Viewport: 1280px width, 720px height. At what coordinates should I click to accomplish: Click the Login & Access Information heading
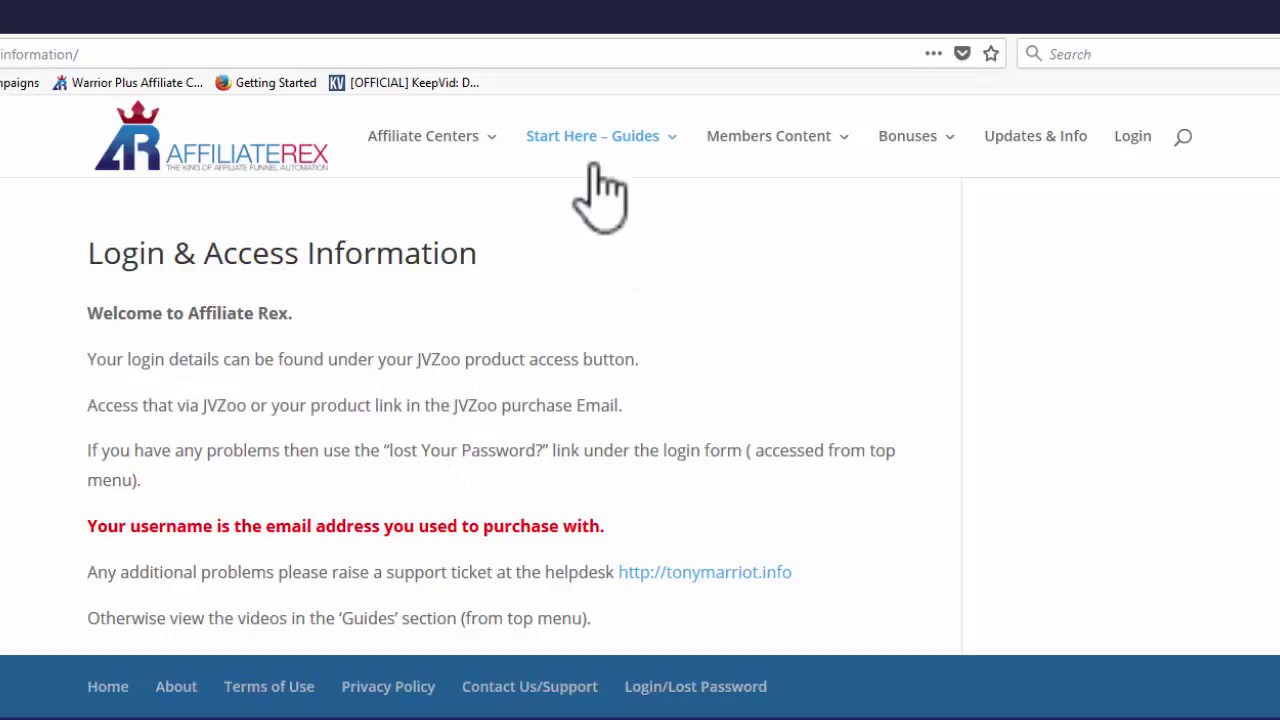(282, 253)
